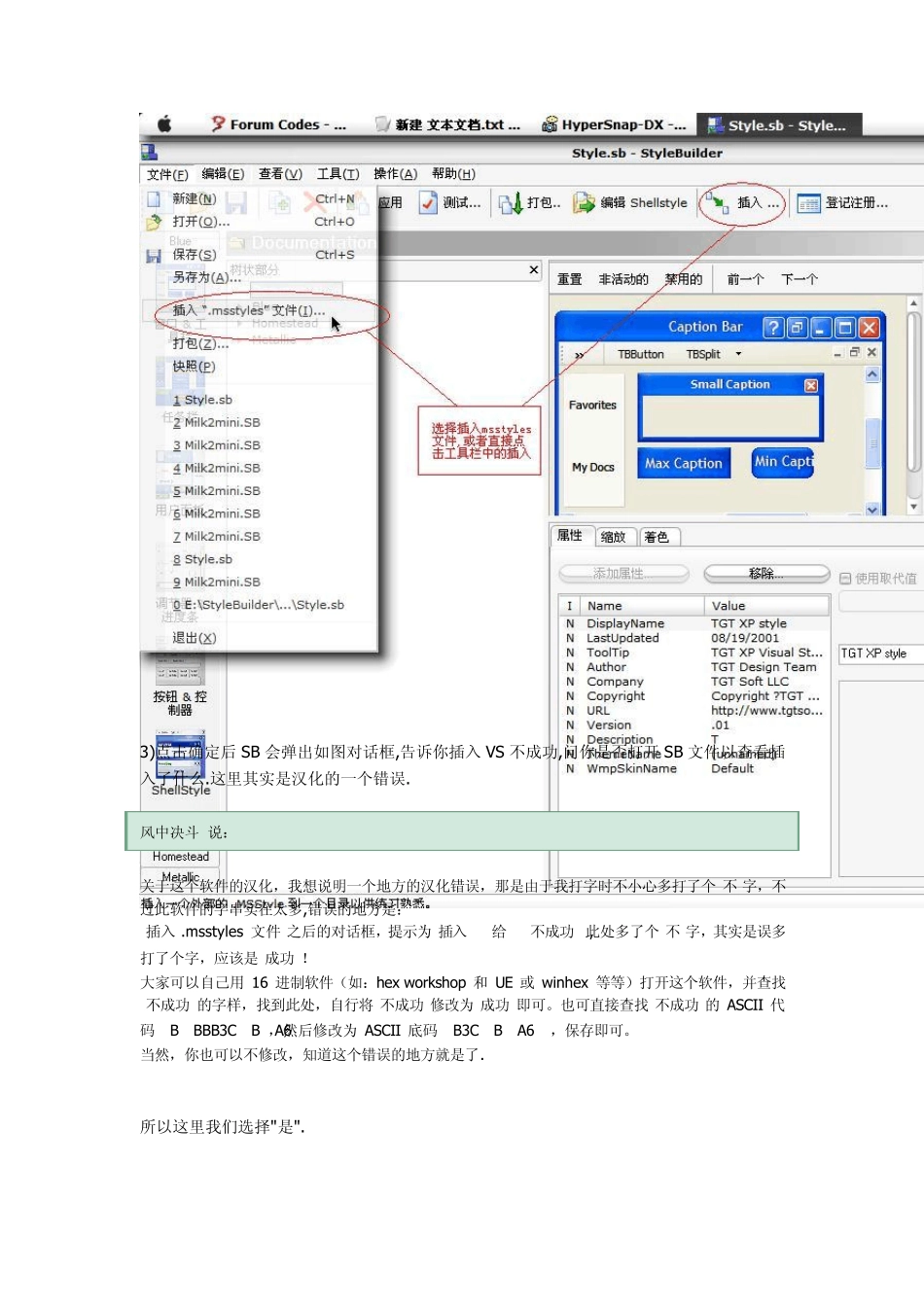Screen dimensions: 924x1307
Task: Click the Max Caption preview button
Action: tap(684, 464)
